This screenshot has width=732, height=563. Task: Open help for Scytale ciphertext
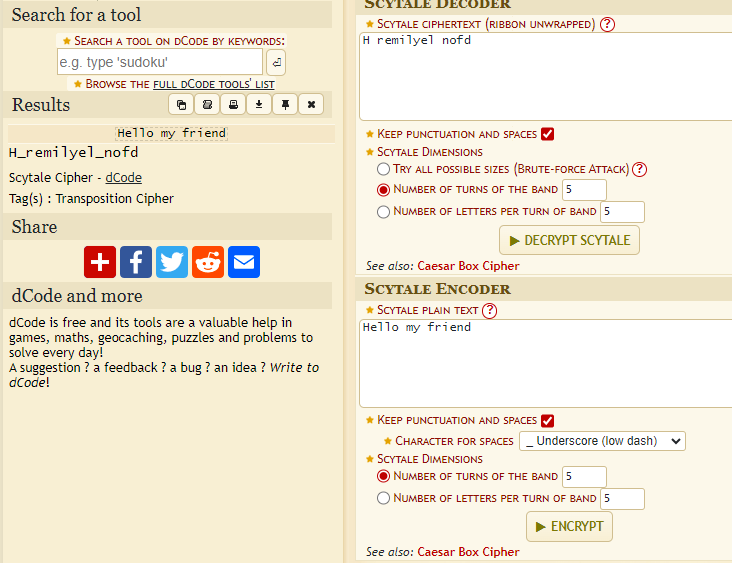[x=607, y=24]
